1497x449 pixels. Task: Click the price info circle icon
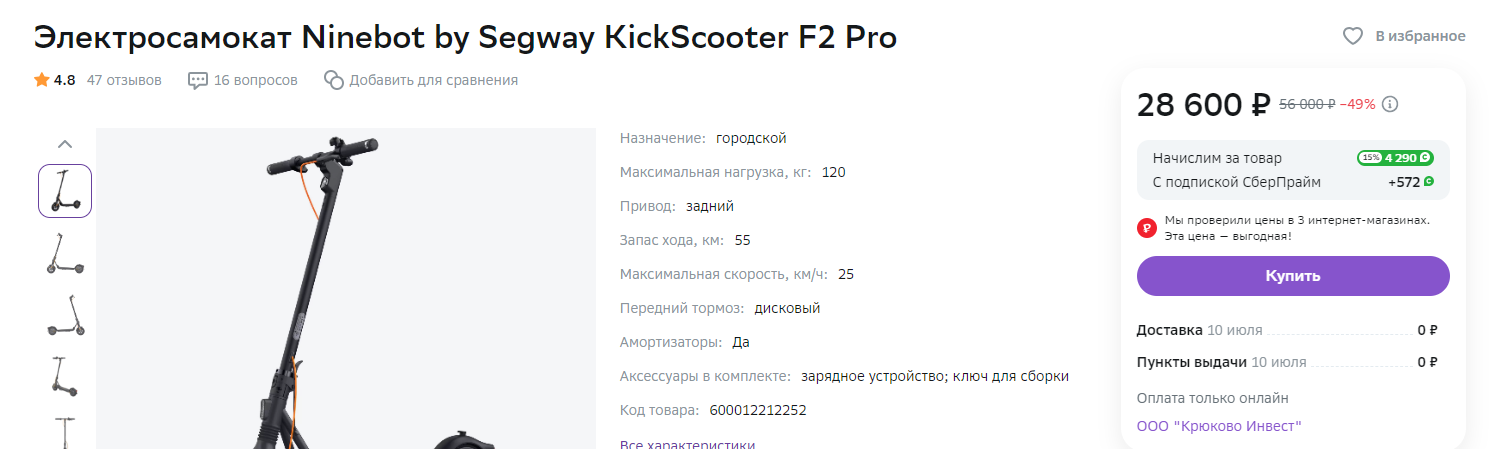click(x=1390, y=104)
